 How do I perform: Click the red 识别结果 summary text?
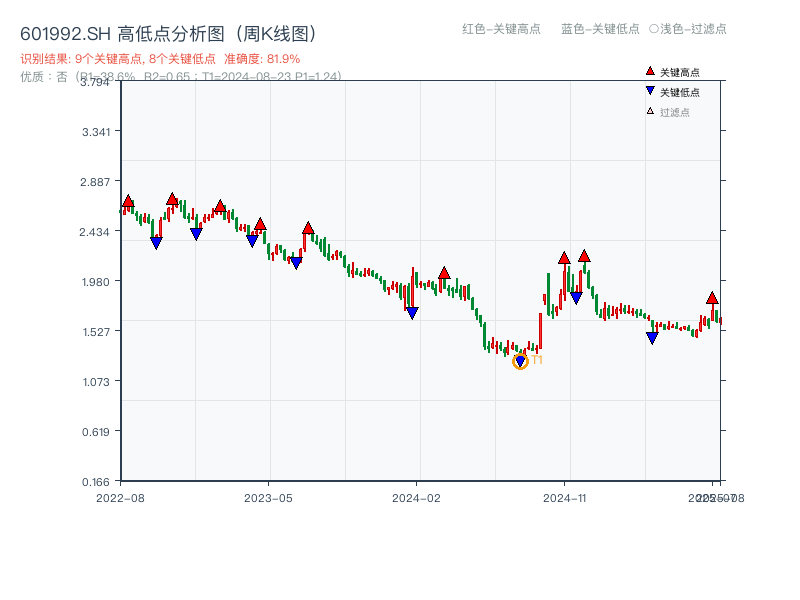pos(160,59)
